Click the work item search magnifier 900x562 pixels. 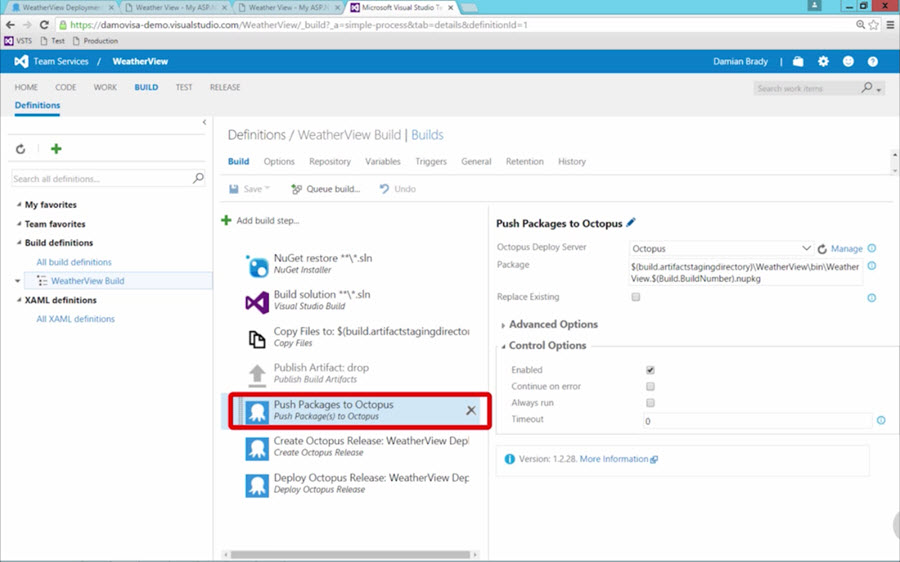pos(867,88)
